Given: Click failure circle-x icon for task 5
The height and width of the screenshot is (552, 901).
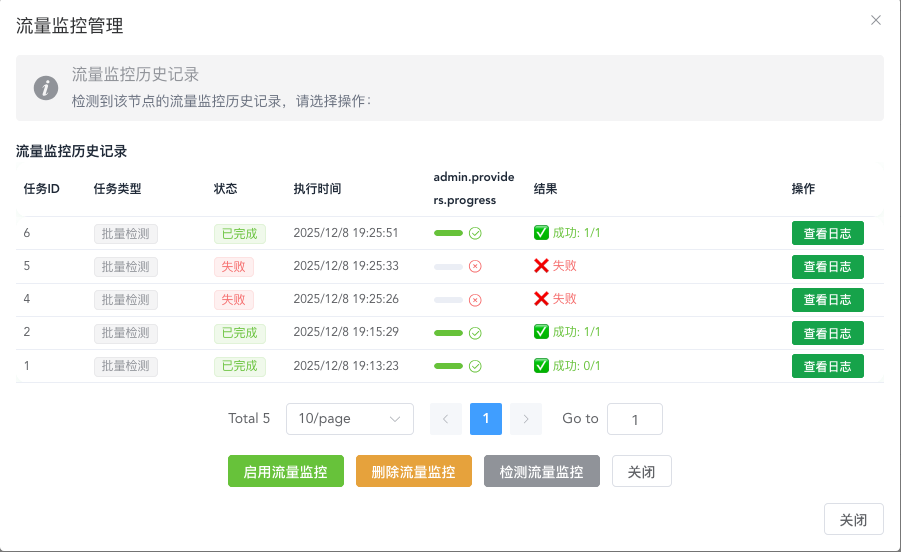Looking at the screenshot, I should (x=476, y=267).
